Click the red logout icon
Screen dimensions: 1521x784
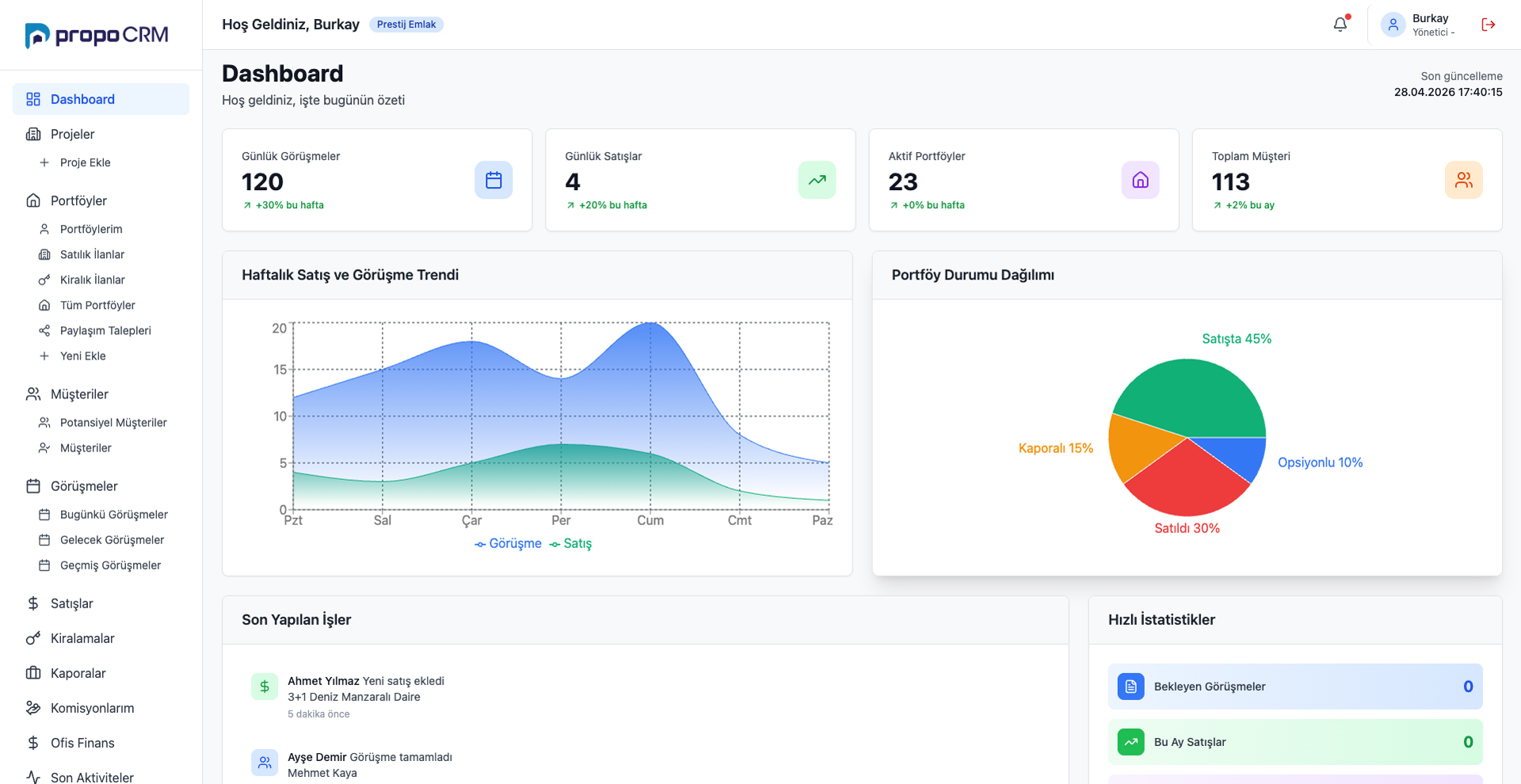point(1489,25)
